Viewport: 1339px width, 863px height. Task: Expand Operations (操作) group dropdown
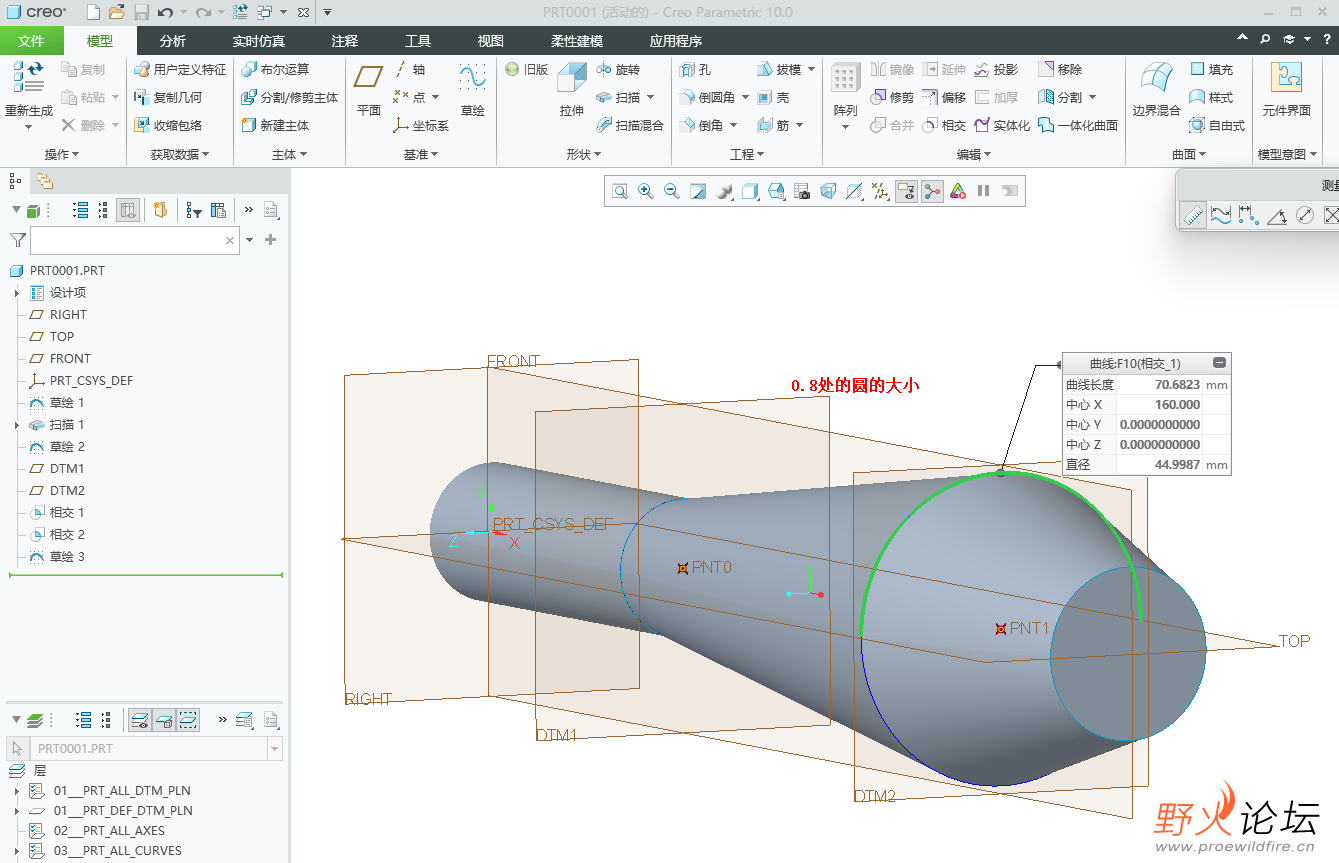point(62,154)
